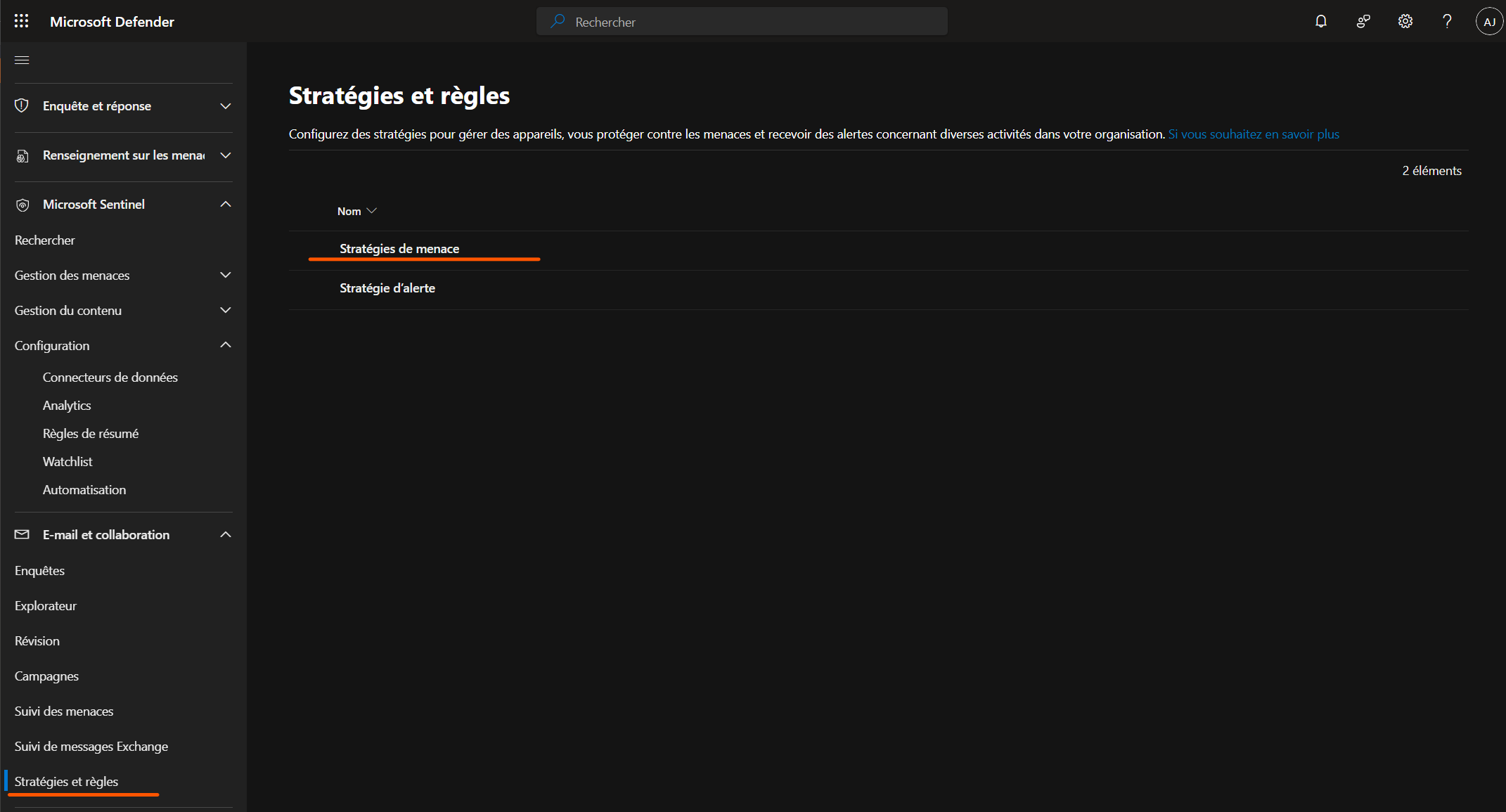Viewport: 1506px width, 812px height.
Task: Expand Renseignement sur les menaces section
Action: click(124, 155)
